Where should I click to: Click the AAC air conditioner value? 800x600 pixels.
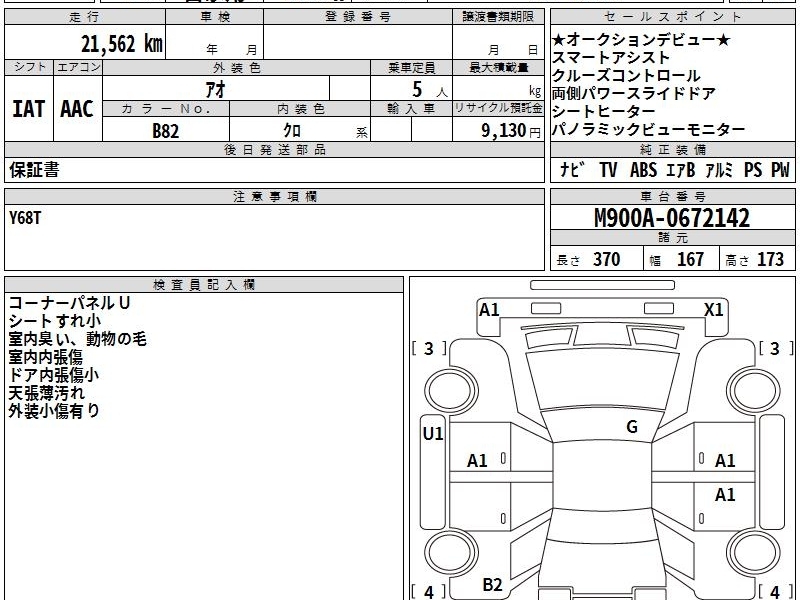click(77, 109)
